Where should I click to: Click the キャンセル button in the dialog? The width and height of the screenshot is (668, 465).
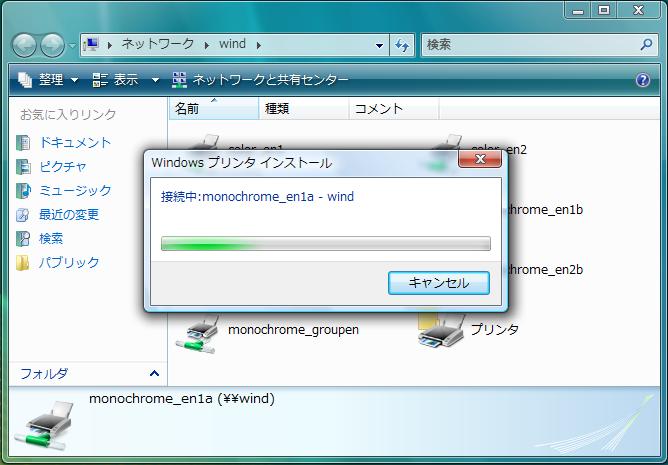pos(439,283)
